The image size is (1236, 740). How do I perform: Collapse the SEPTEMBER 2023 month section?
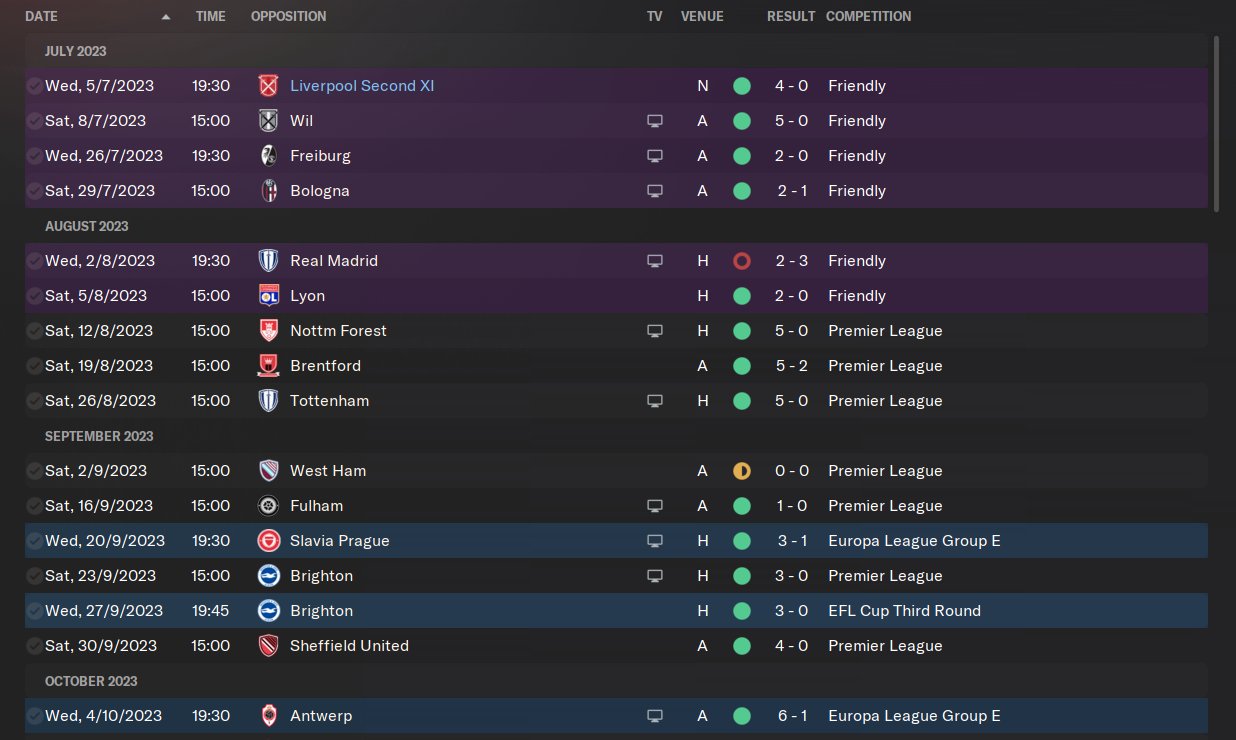98,436
